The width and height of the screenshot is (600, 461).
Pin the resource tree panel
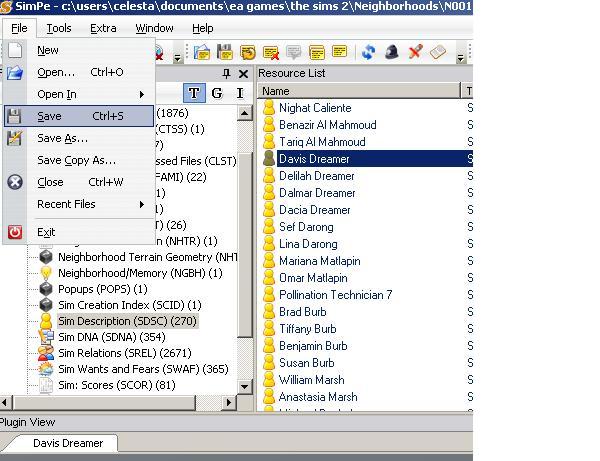(x=227, y=73)
